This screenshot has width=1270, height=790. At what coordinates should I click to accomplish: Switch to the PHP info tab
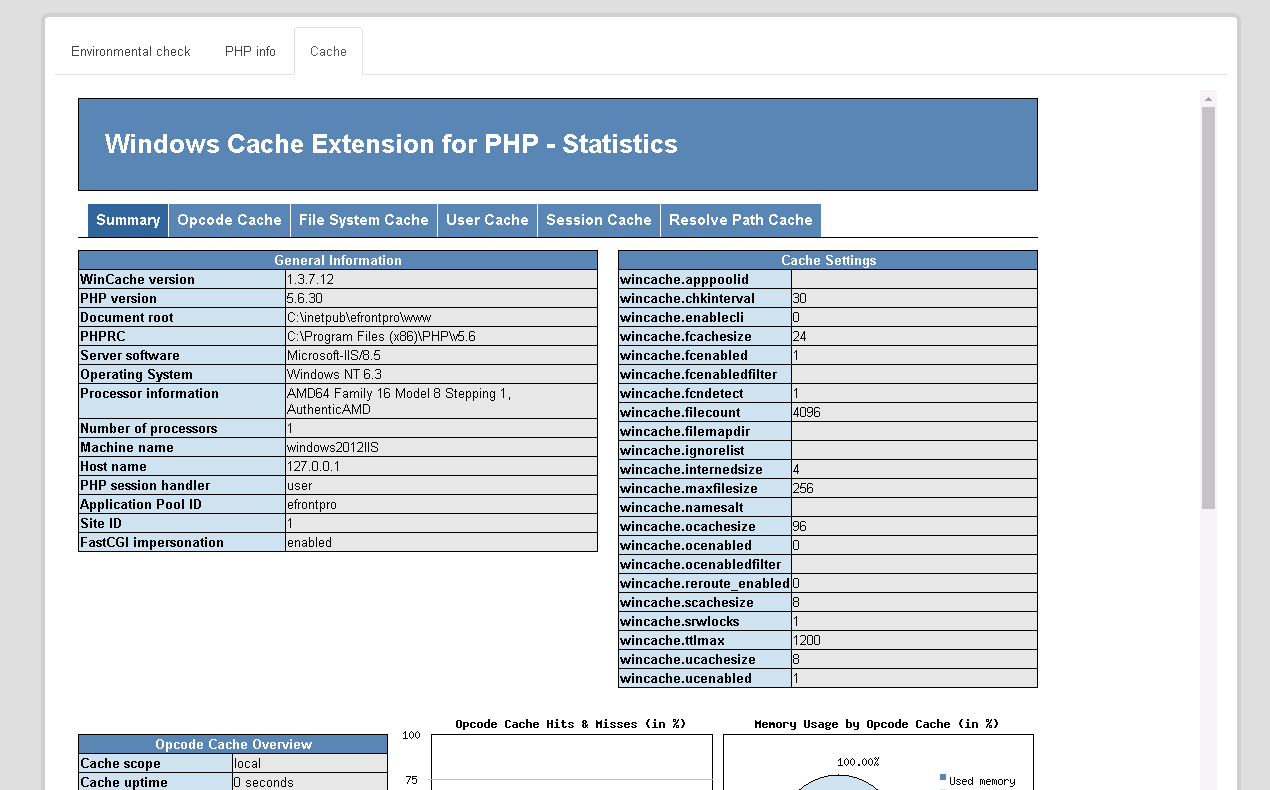pyautogui.click(x=250, y=51)
